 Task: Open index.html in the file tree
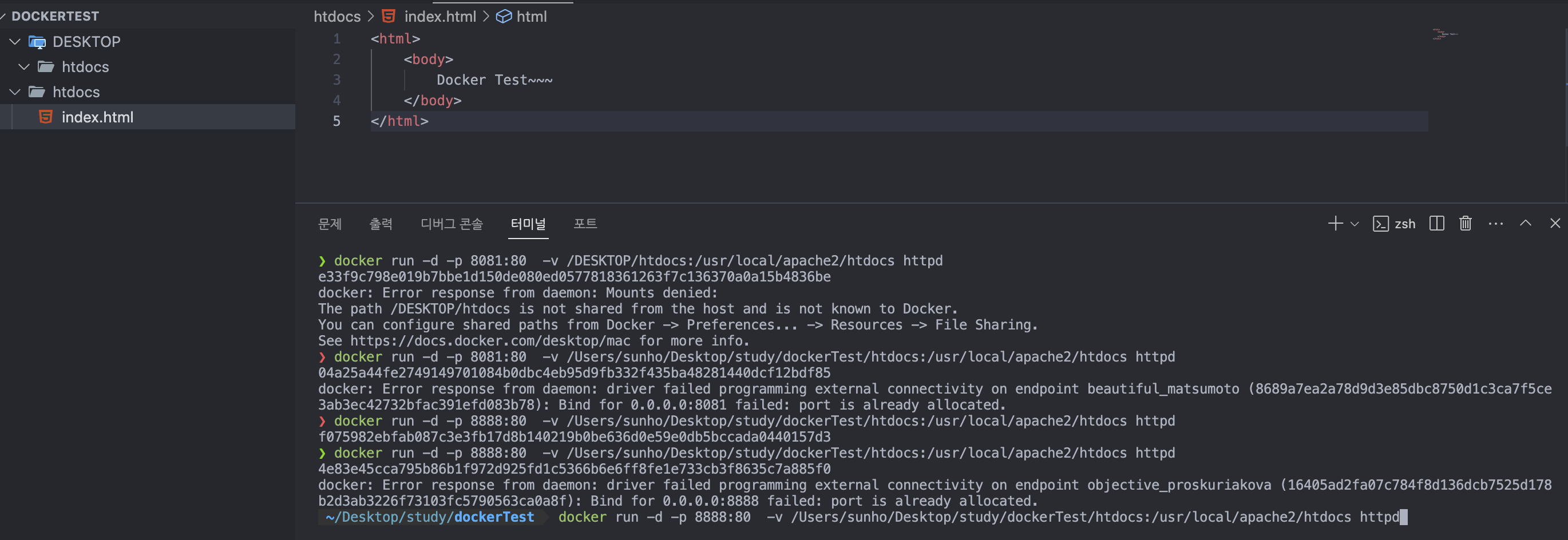[147, 117]
